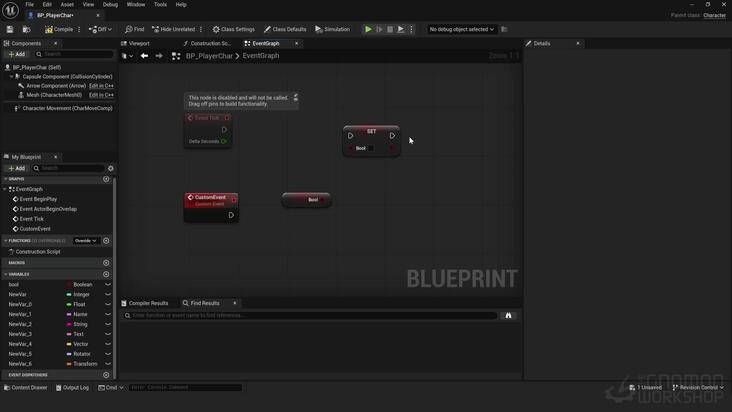Open the Debug menu

[110, 5]
